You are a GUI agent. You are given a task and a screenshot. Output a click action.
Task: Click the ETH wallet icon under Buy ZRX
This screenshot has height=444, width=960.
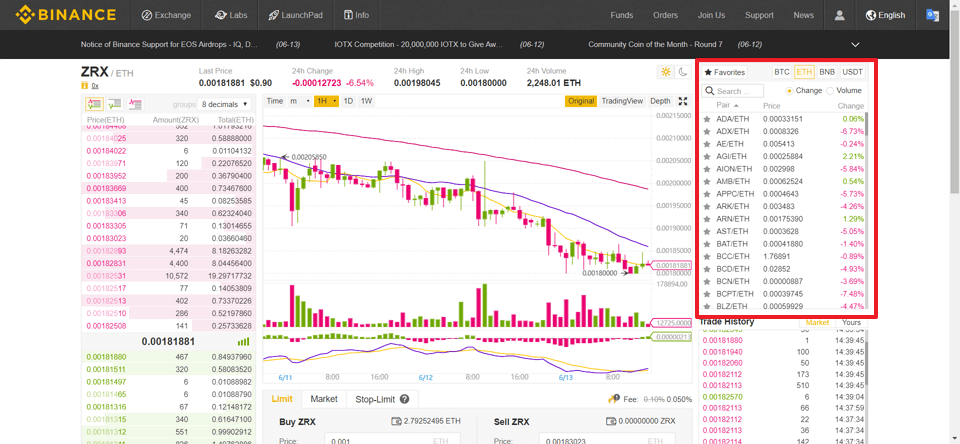coord(396,421)
